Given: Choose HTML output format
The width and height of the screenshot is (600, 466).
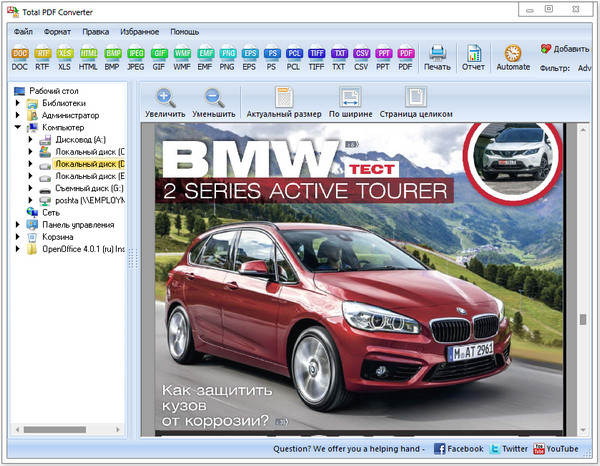Looking at the screenshot, I should click(x=89, y=58).
